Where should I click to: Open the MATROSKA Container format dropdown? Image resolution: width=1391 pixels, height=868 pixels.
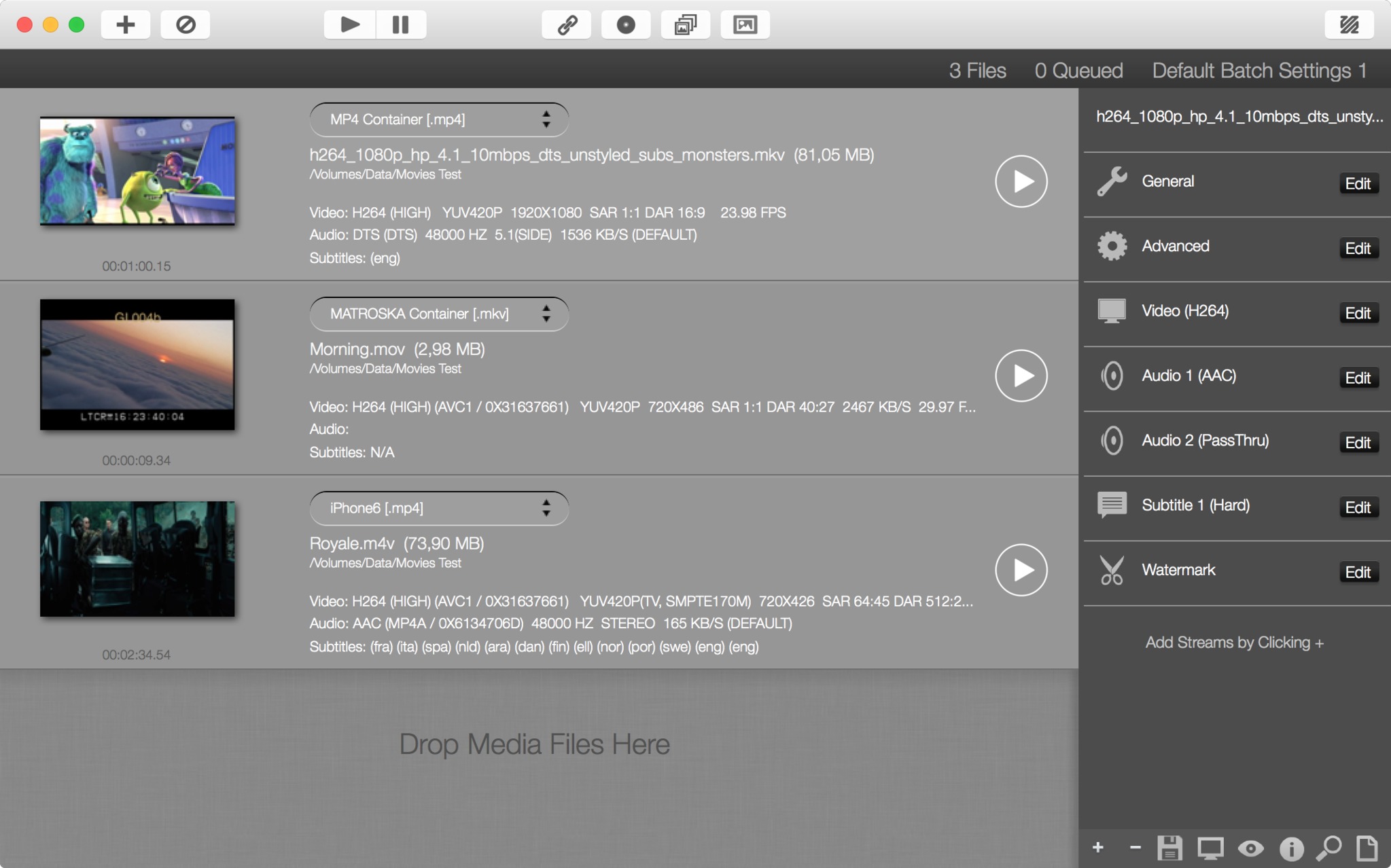point(439,314)
